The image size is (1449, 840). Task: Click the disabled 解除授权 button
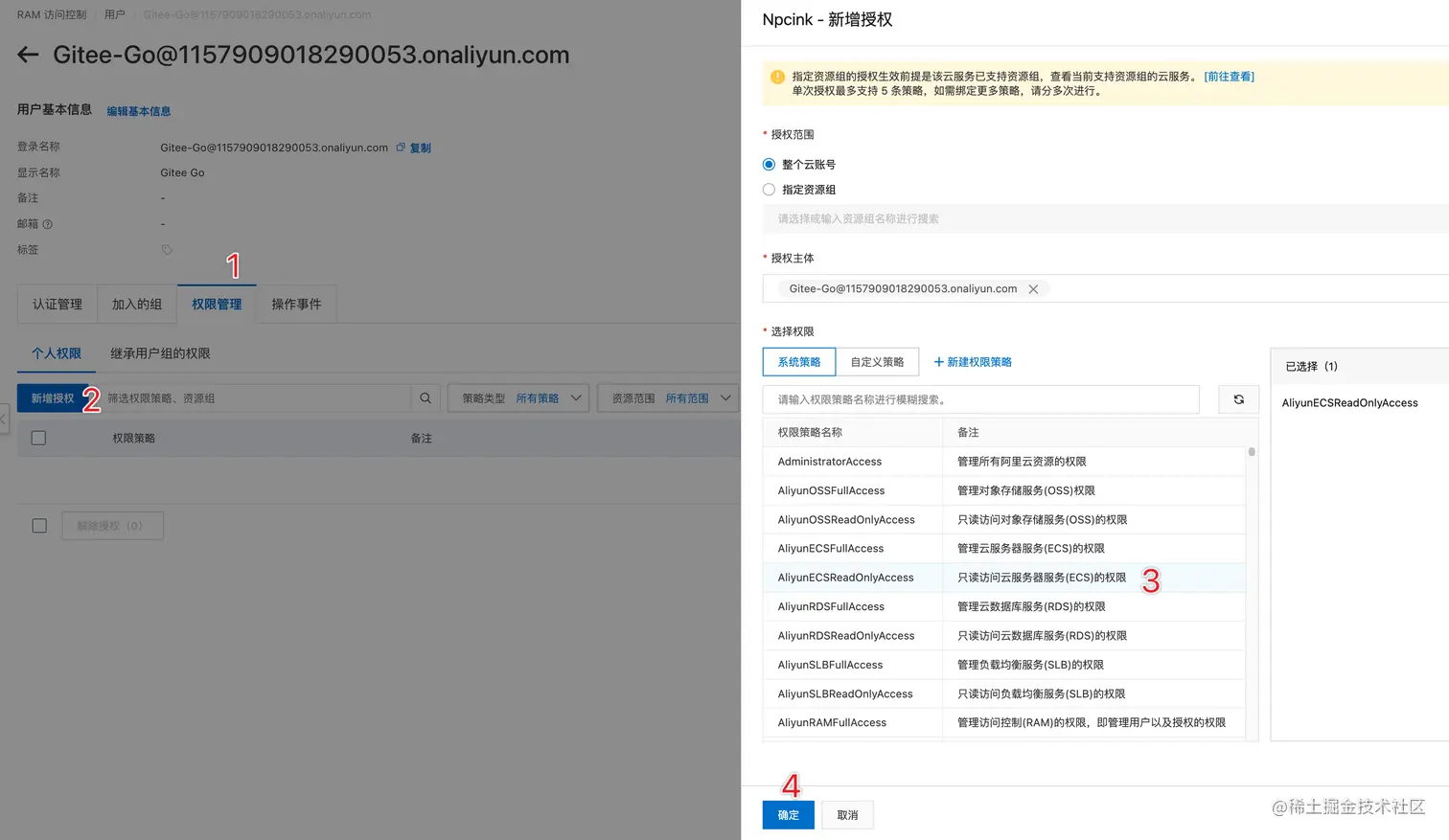coord(112,526)
